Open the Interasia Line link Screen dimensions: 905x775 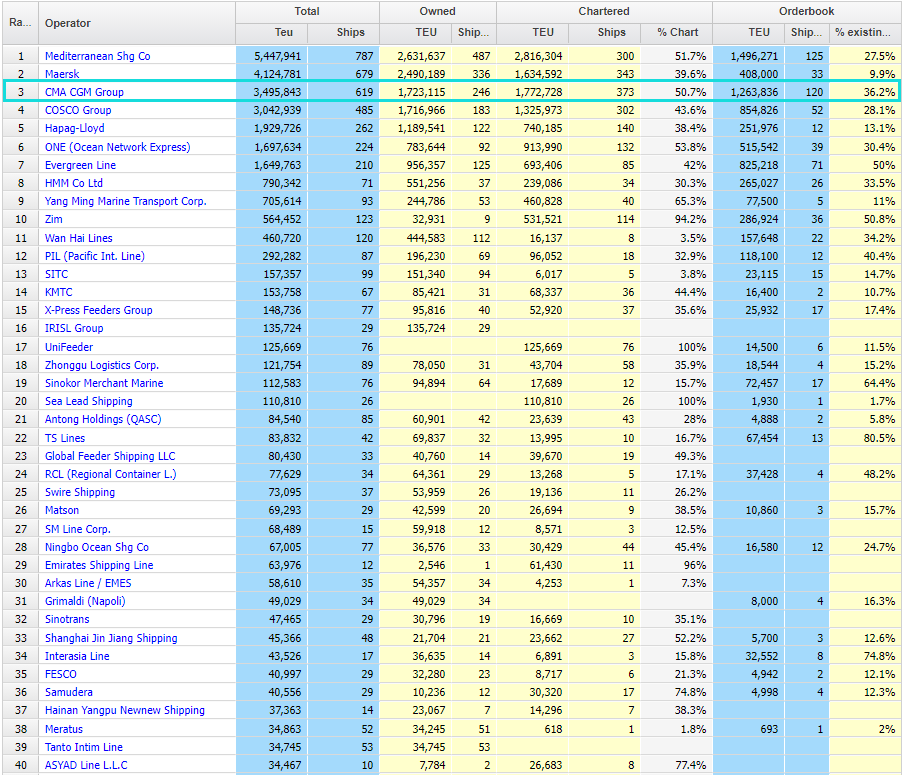(77, 656)
